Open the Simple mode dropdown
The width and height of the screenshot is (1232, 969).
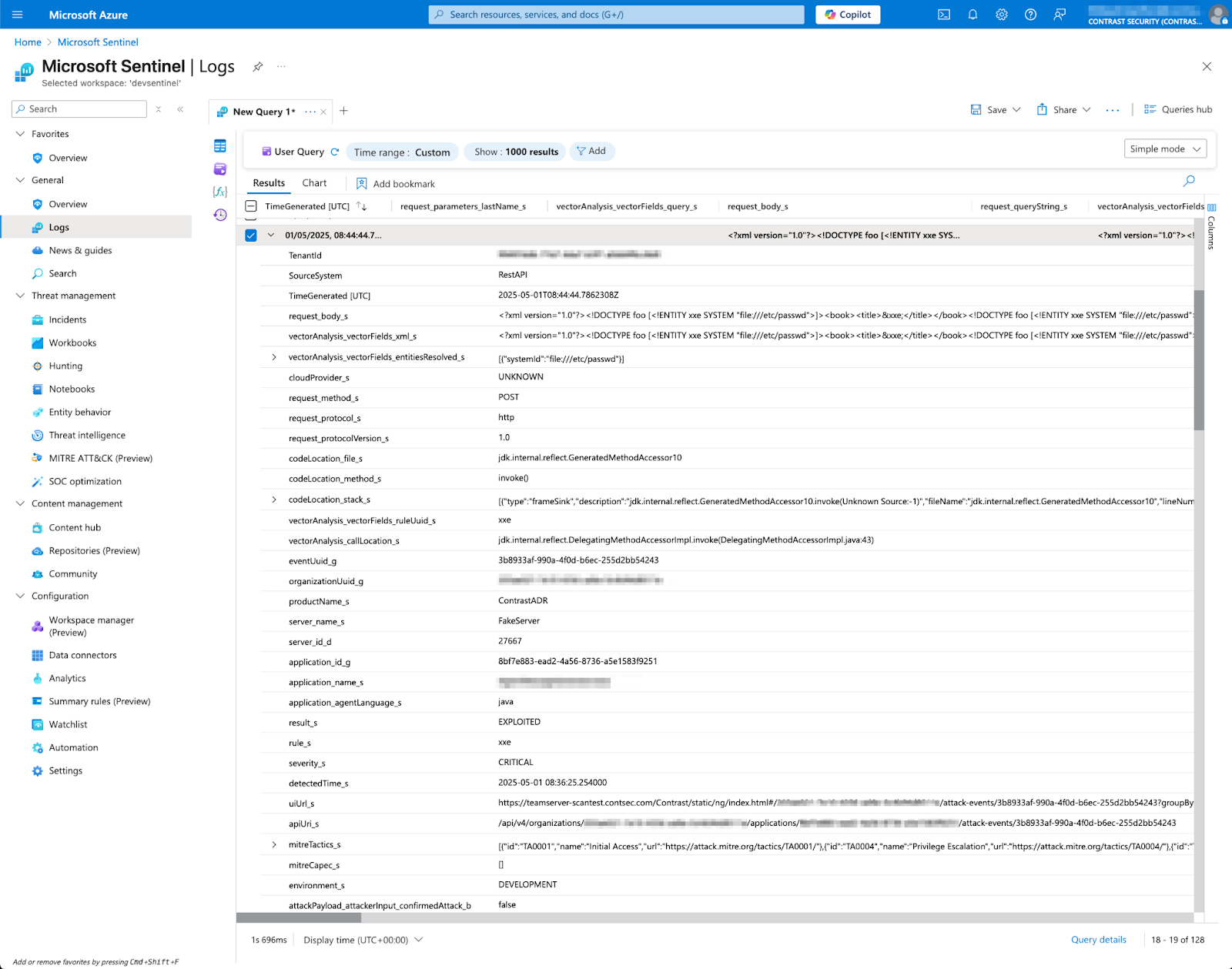pyautogui.click(x=1164, y=149)
